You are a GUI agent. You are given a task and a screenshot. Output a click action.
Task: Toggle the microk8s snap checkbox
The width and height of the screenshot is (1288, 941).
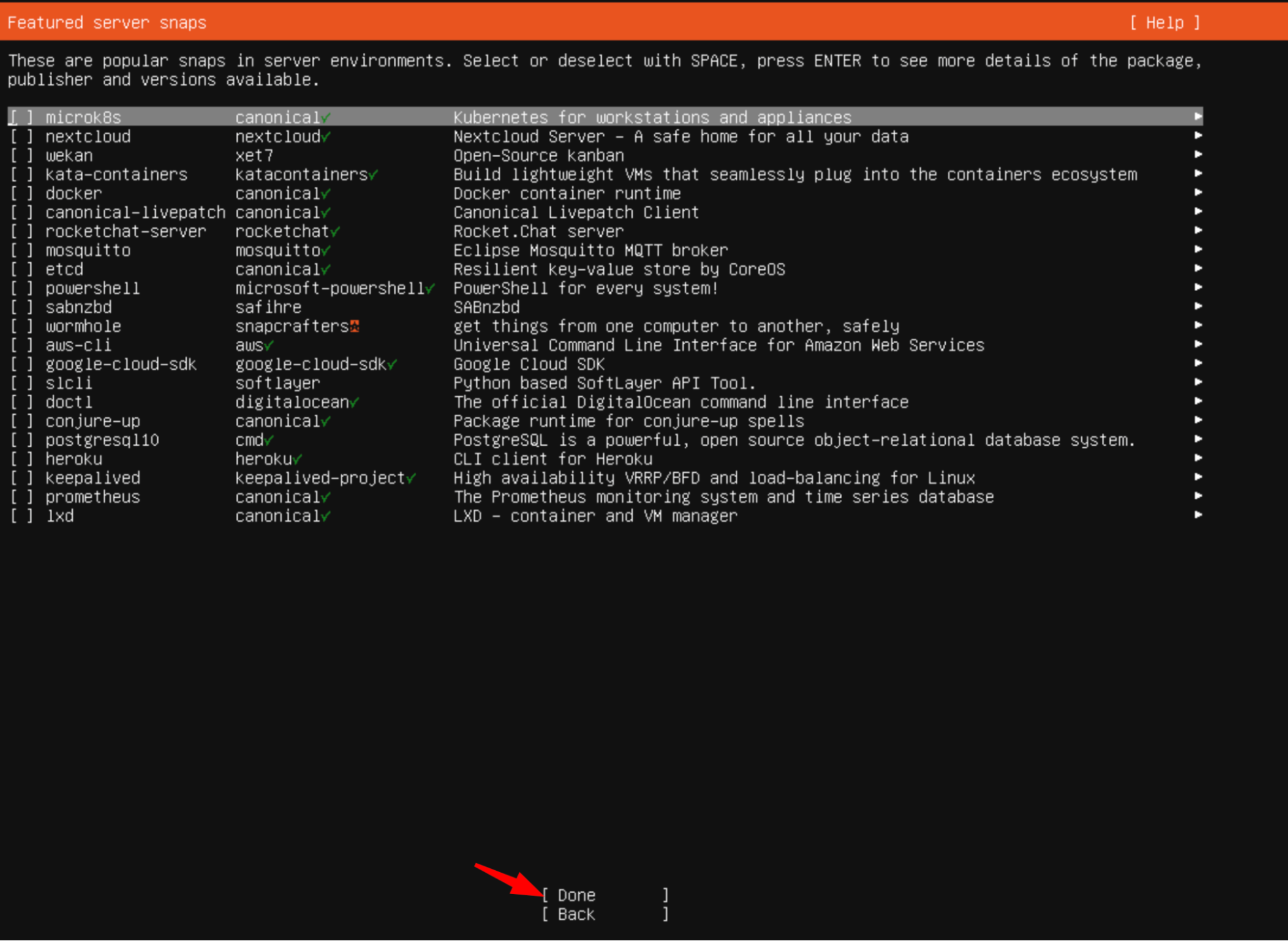pos(21,117)
